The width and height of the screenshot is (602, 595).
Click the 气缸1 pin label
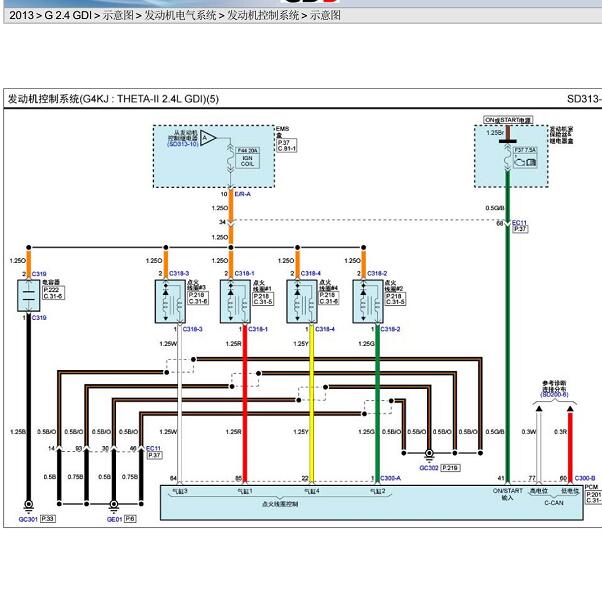(x=245, y=491)
